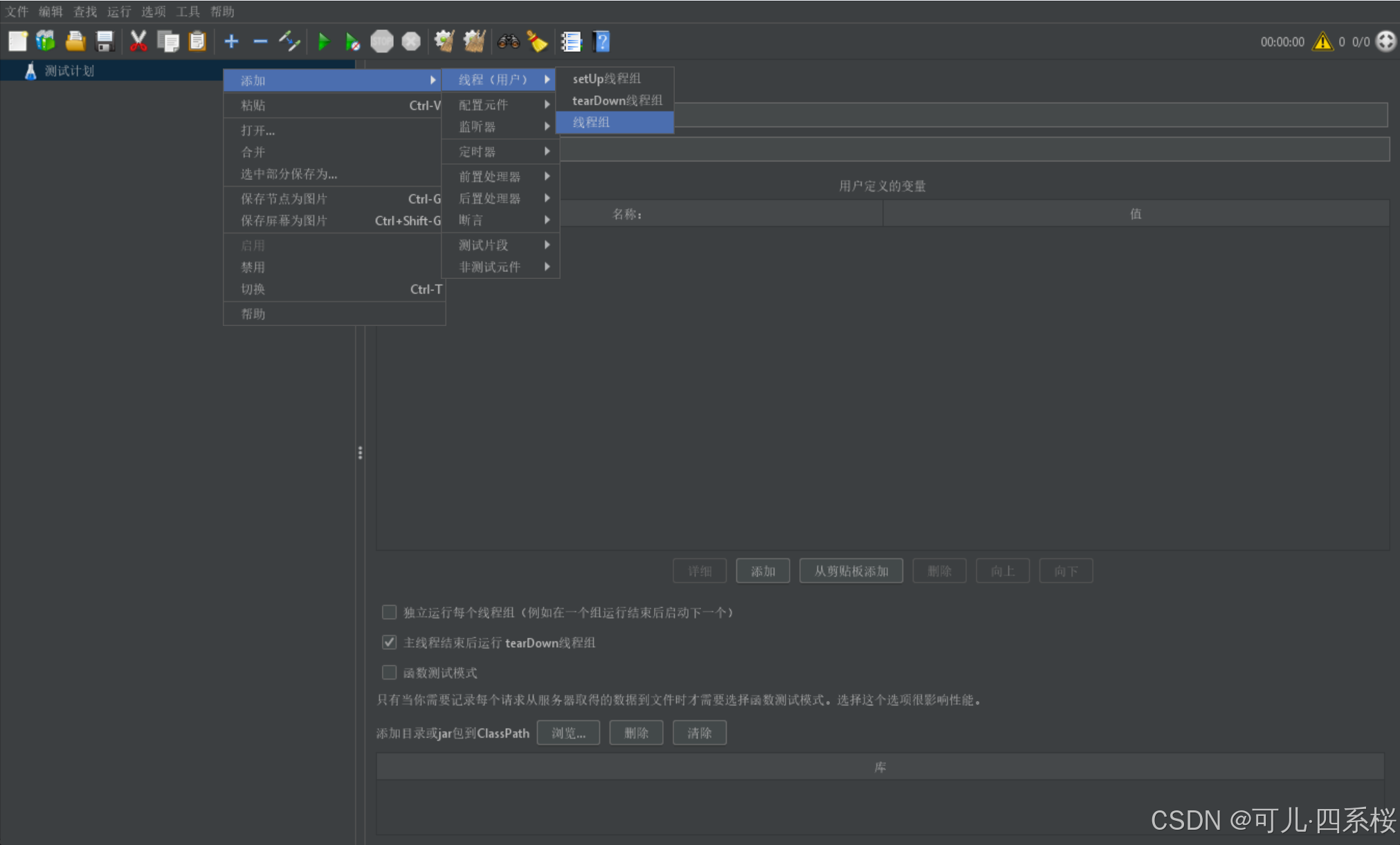Click the panel divider handle dots
The height and width of the screenshot is (845, 1400).
(x=360, y=453)
